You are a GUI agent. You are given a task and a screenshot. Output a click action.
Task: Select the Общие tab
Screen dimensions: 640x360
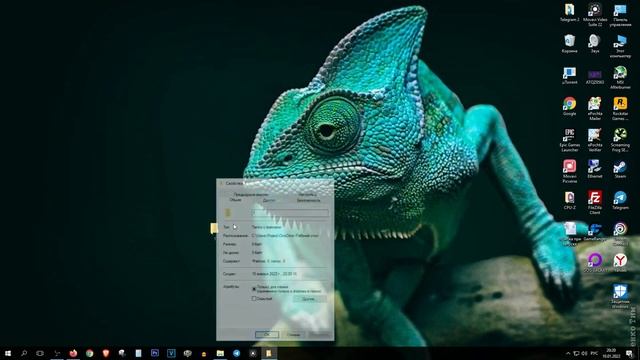tap(236, 200)
